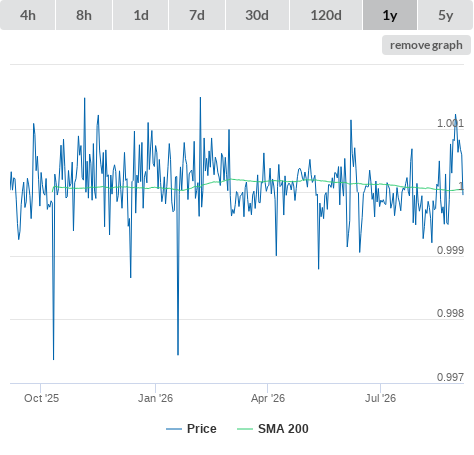Select the active 1y tab

pos(390,15)
